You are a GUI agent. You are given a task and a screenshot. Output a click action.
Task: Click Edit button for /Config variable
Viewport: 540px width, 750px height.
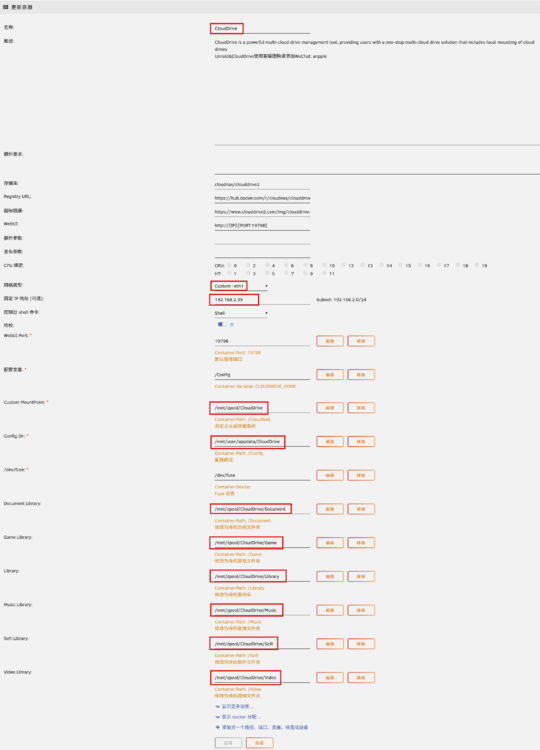(x=330, y=375)
